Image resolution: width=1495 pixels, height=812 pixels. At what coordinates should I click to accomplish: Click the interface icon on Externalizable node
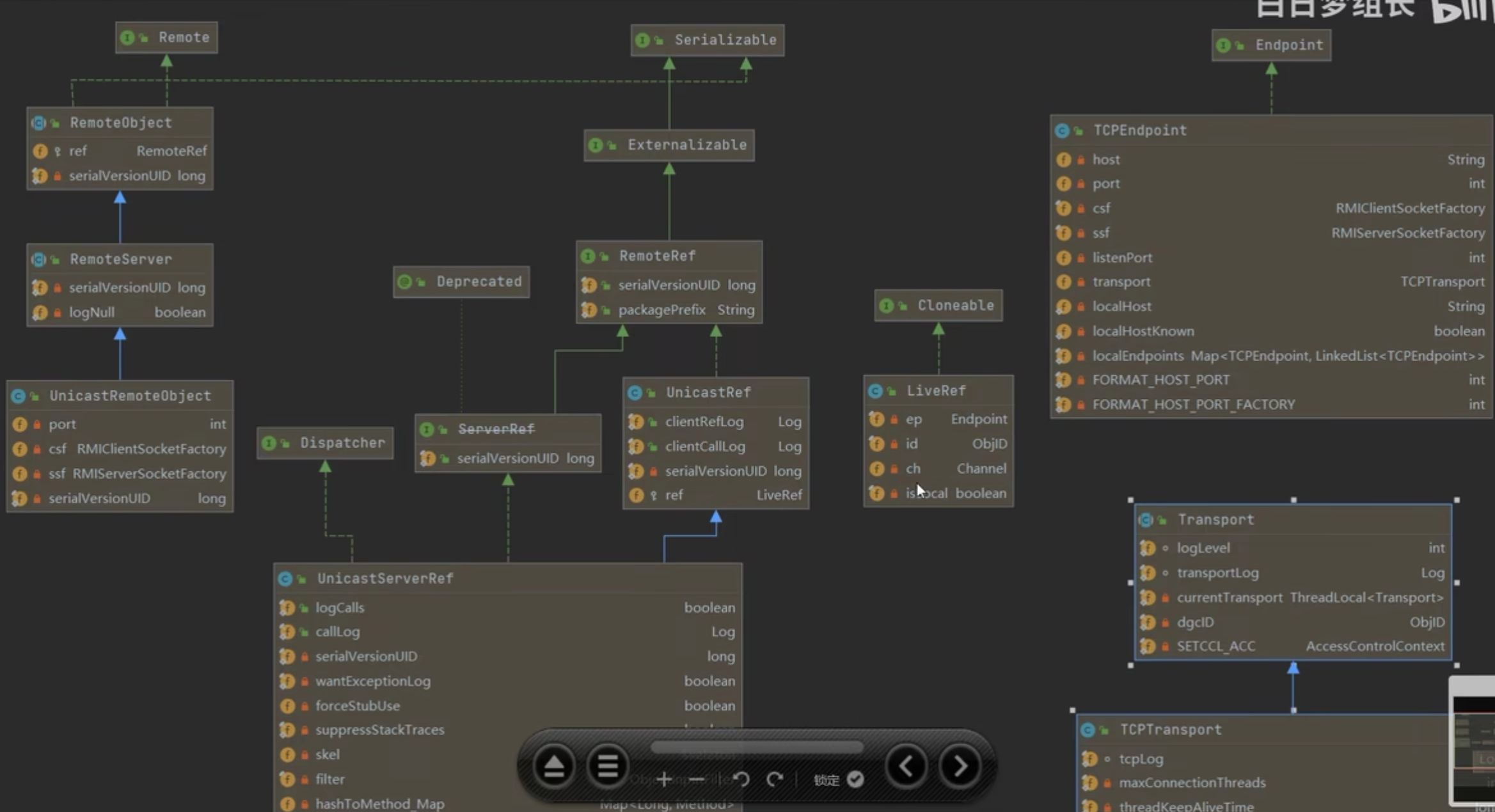coord(596,145)
